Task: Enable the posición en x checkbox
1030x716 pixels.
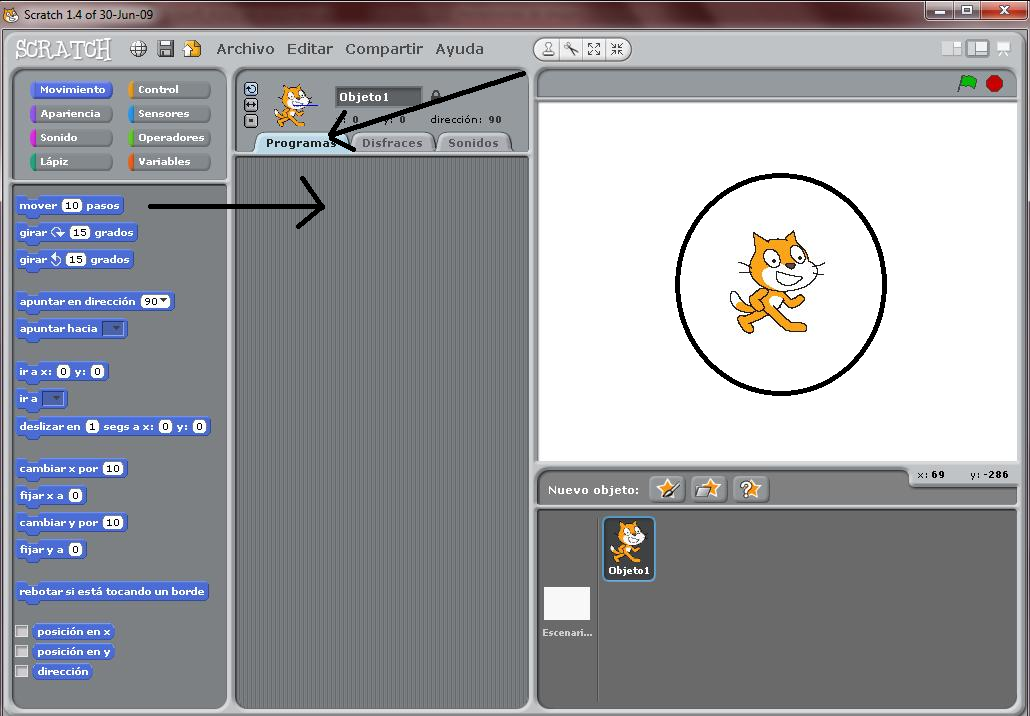Action: coord(22,631)
